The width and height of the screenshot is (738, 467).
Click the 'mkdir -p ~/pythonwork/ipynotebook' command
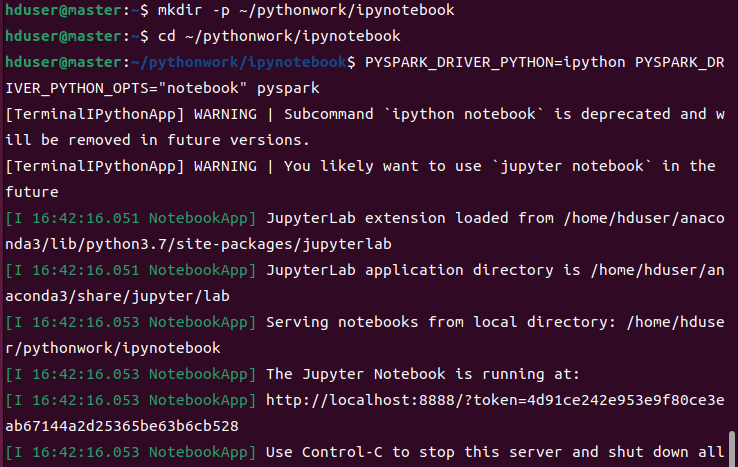point(306,10)
